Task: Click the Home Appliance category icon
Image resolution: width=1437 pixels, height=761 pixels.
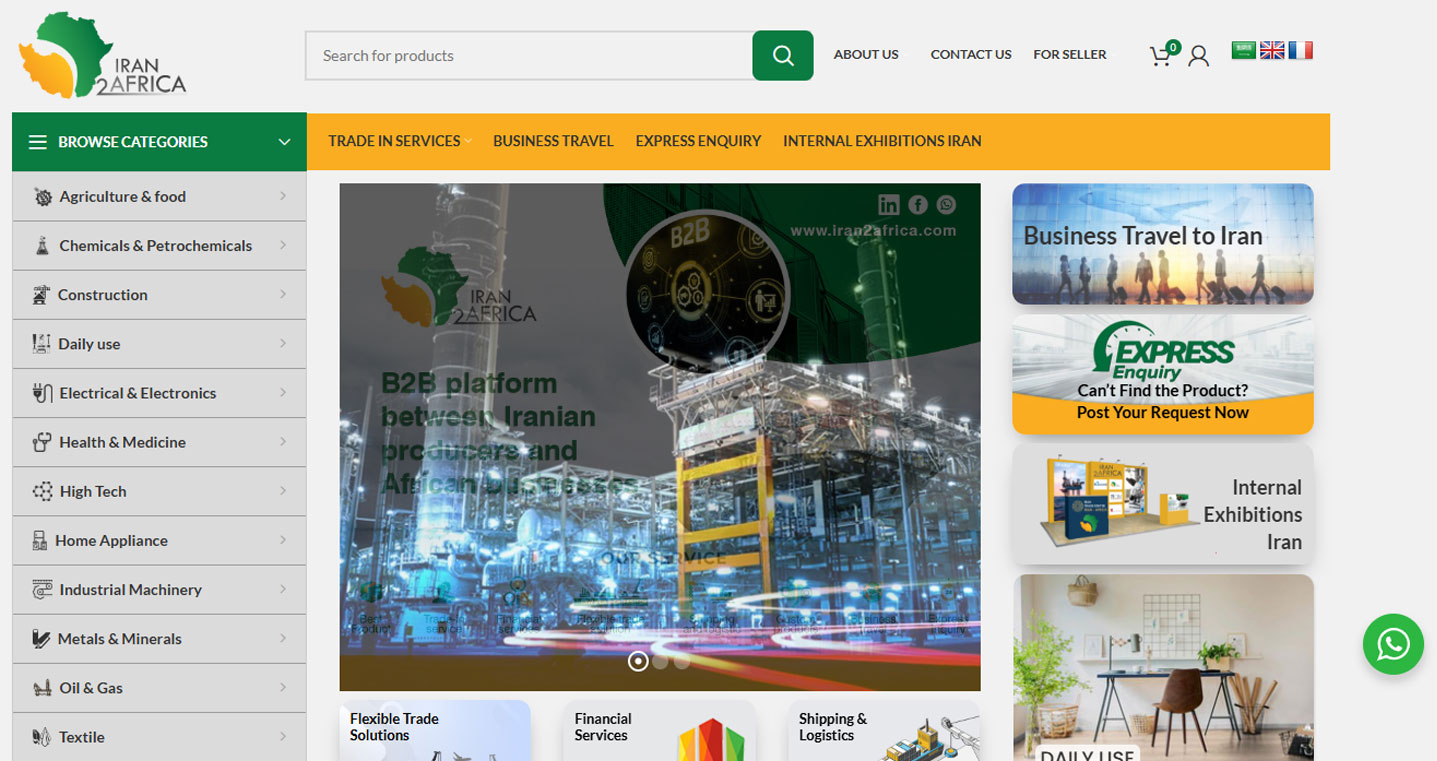Action: click(x=40, y=541)
